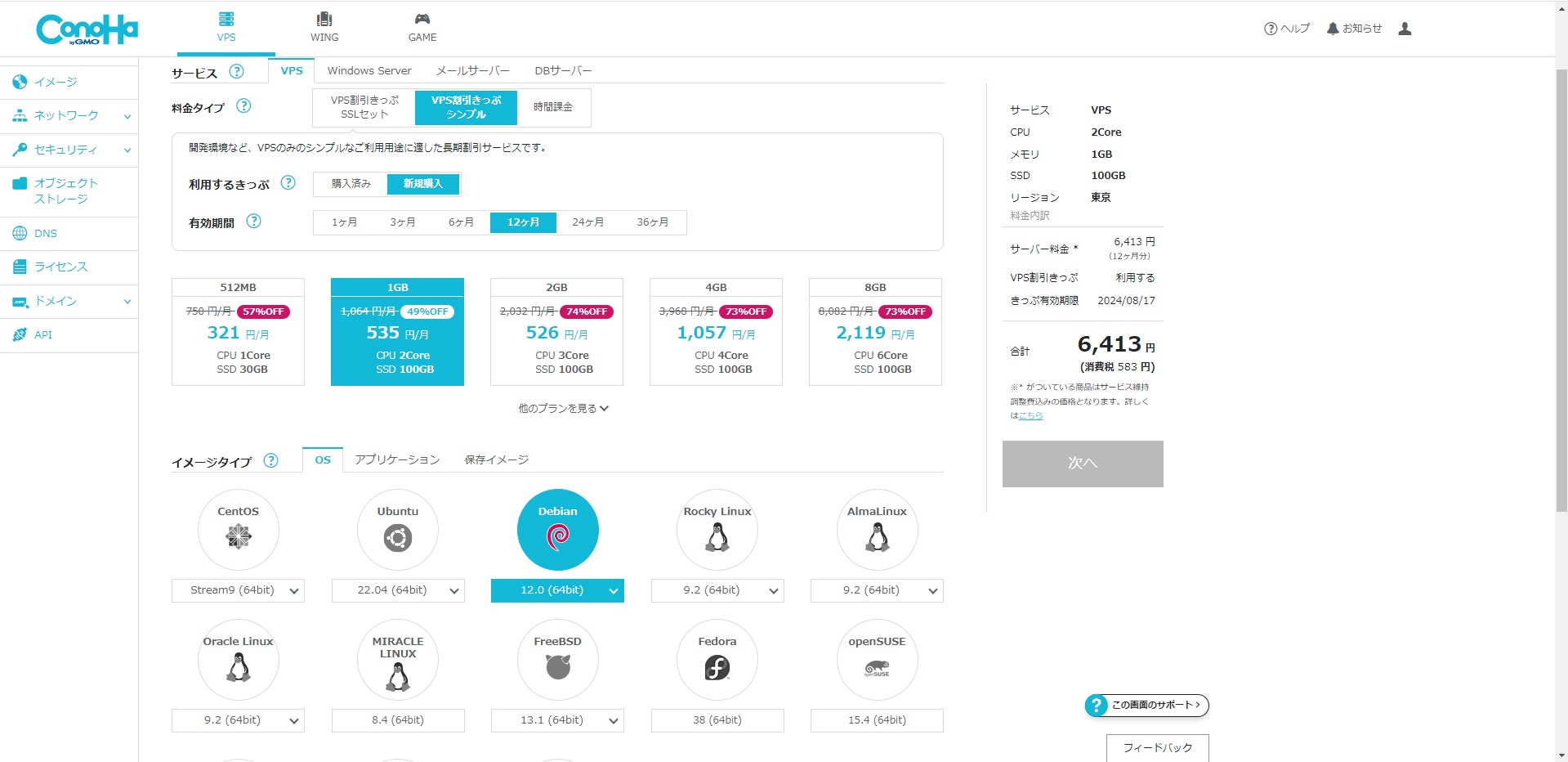The height and width of the screenshot is (762, 1568).
Task: Select the CentOS image icon
Action: [239, 530]
